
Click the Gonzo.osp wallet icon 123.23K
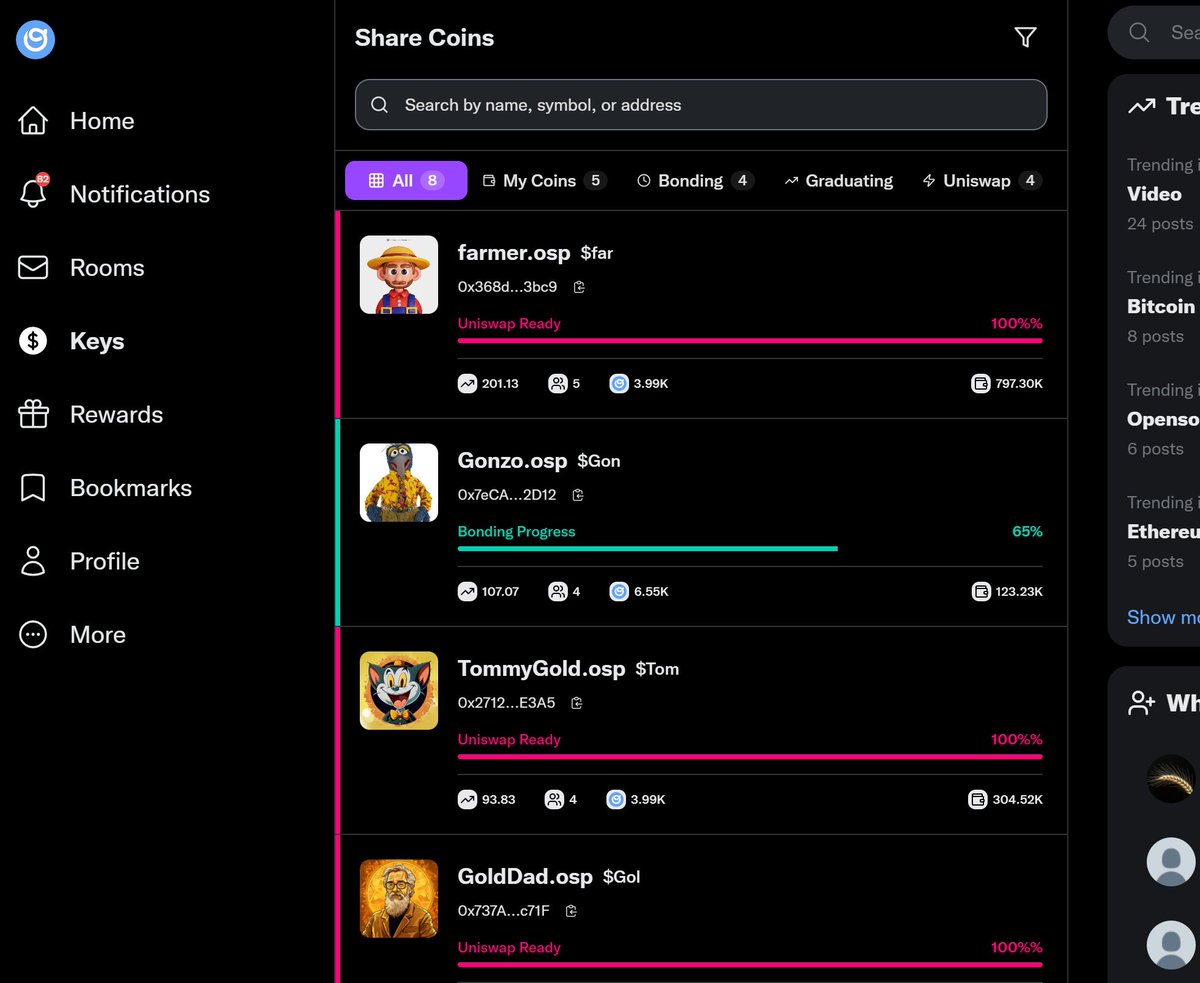981,591
